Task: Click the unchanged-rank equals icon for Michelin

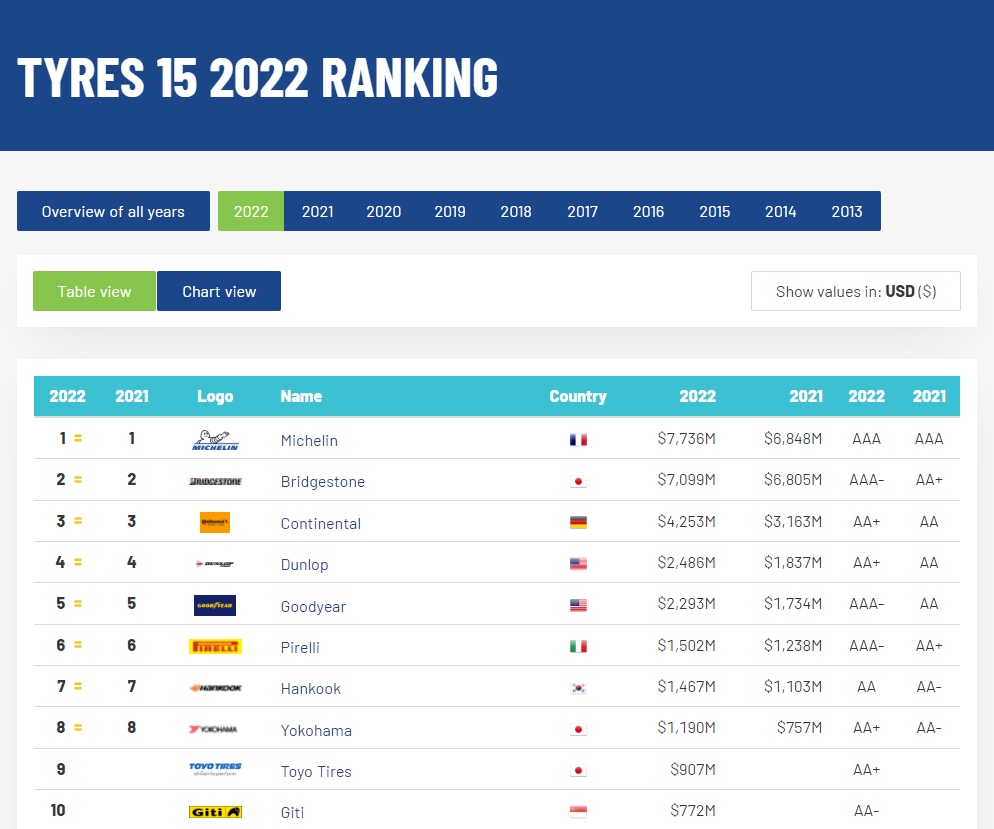Action: (78, 438)
